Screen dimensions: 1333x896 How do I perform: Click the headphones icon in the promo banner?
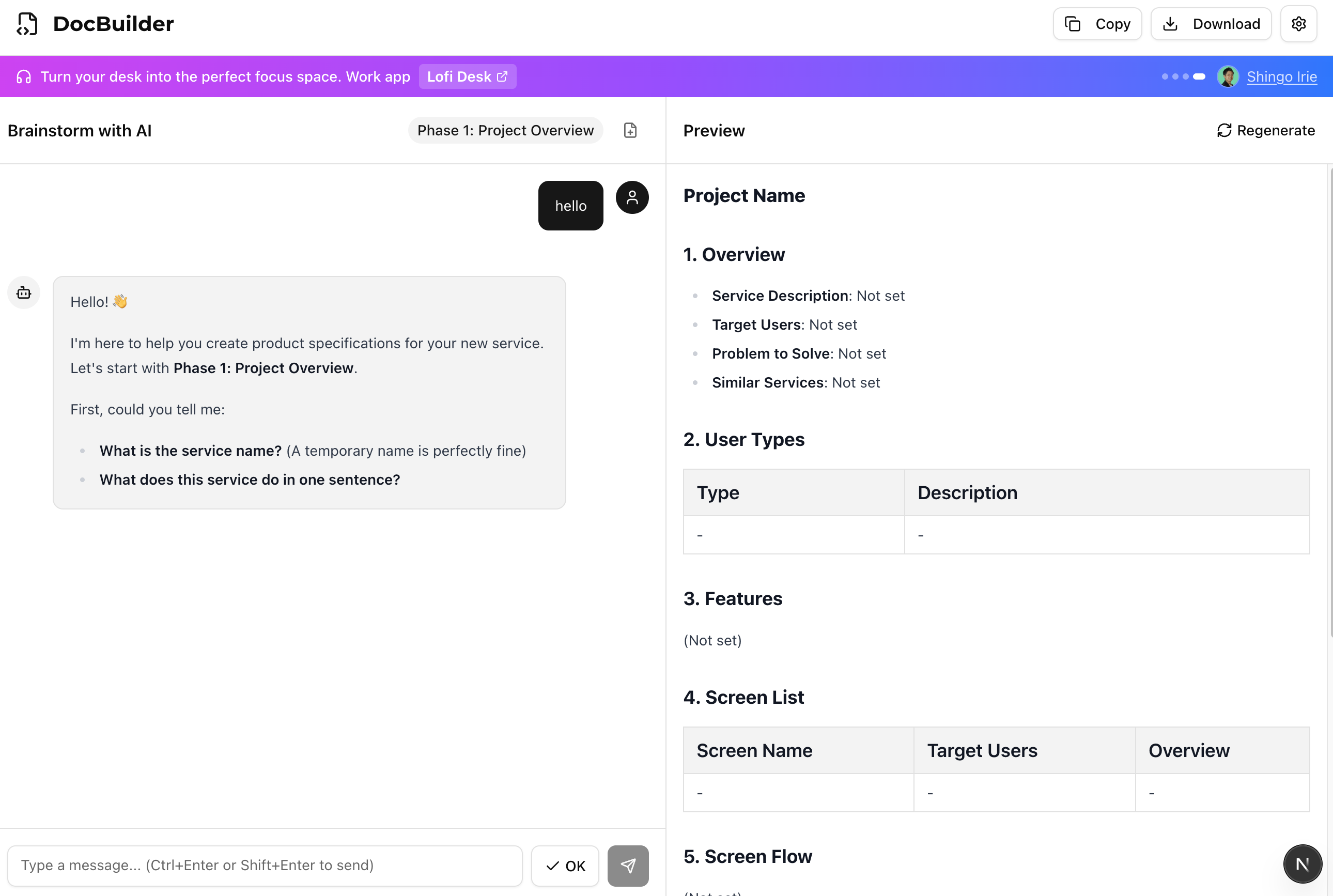tap(23, 76)
